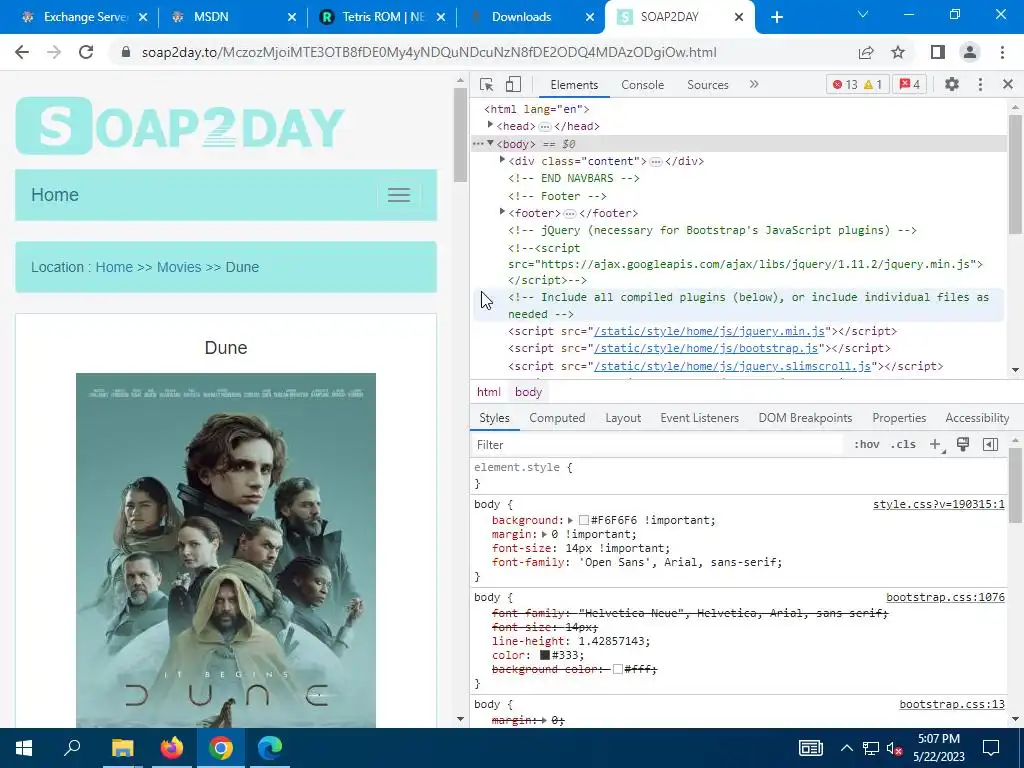
Task: Open the Layout tab
Action: 622,418
